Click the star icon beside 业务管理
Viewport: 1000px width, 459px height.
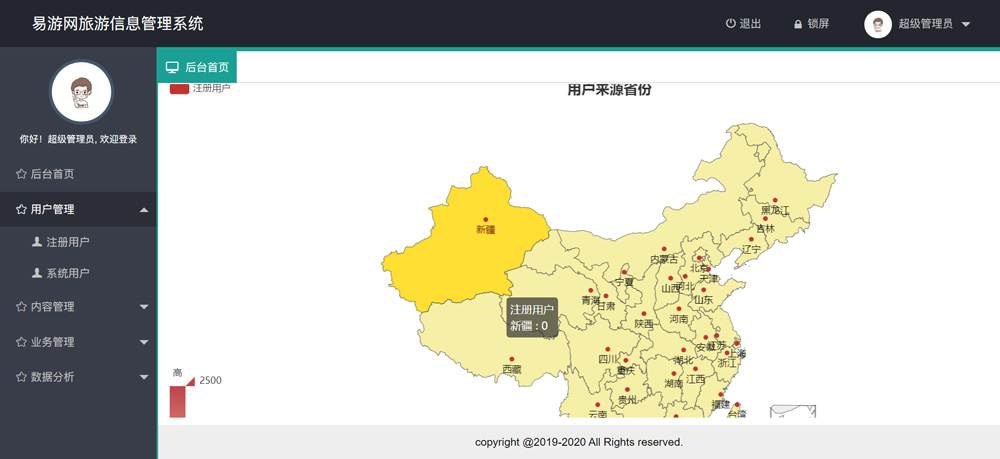(x=21, y=342)
